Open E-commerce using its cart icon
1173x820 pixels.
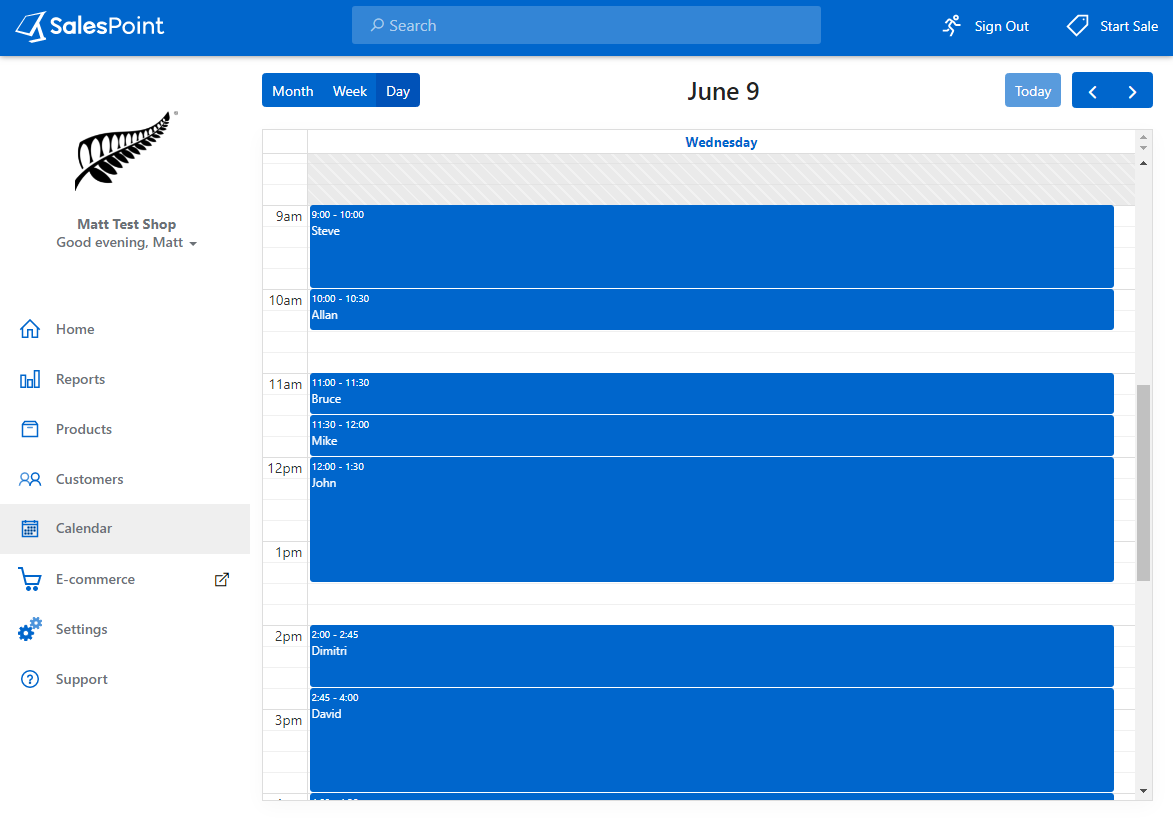30,579
